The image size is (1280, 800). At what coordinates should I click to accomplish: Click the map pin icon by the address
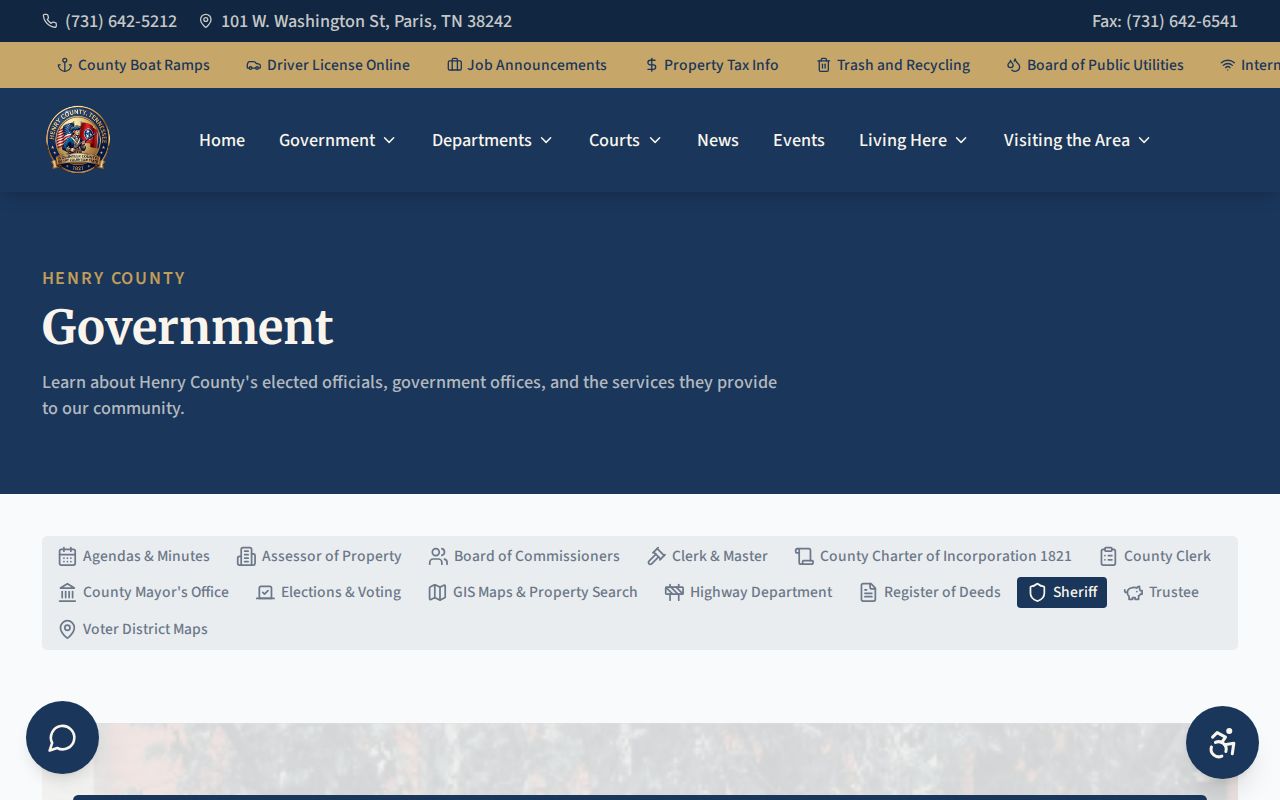206,21
